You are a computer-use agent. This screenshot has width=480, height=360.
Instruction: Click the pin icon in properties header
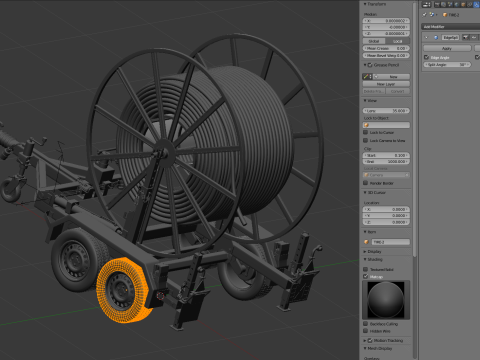tap(424, 15)
